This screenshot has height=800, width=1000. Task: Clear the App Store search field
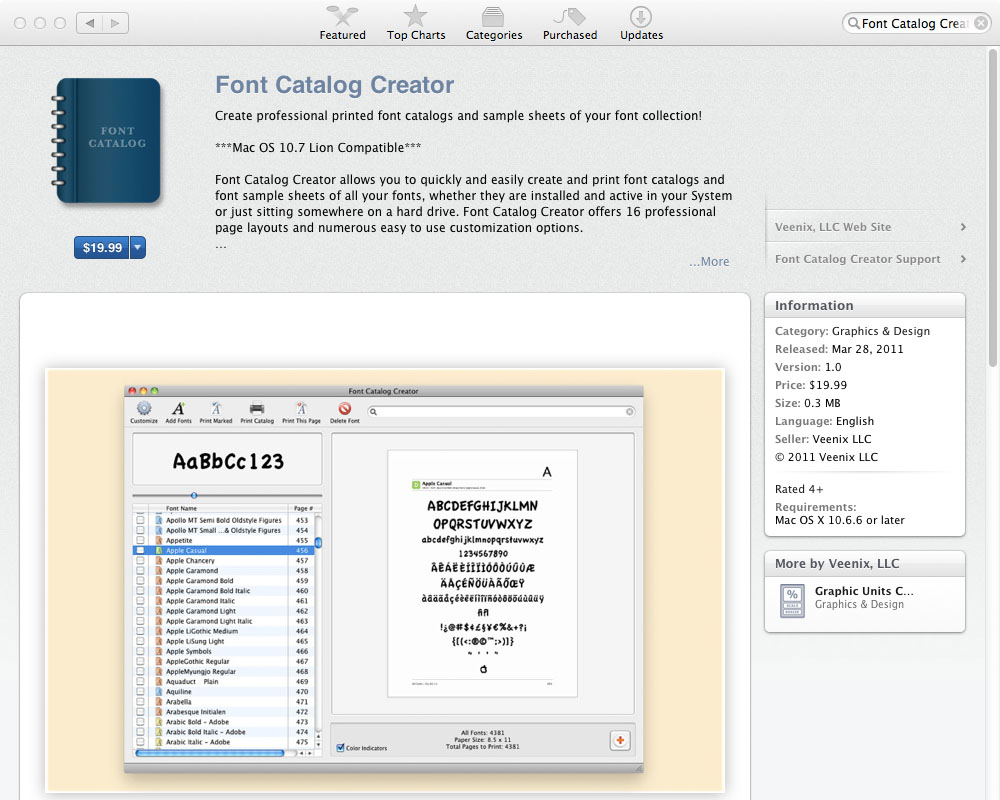coord(981,24)
